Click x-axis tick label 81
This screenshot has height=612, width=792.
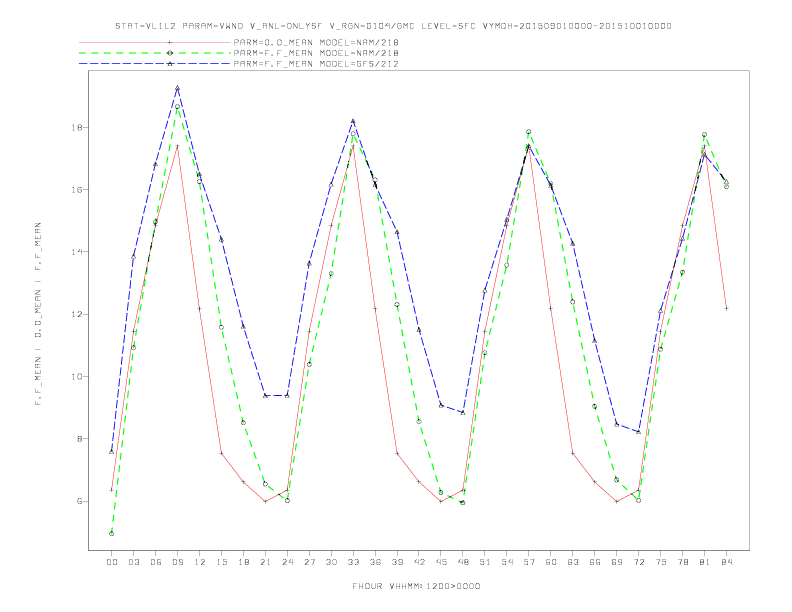(x=705, y=562)
